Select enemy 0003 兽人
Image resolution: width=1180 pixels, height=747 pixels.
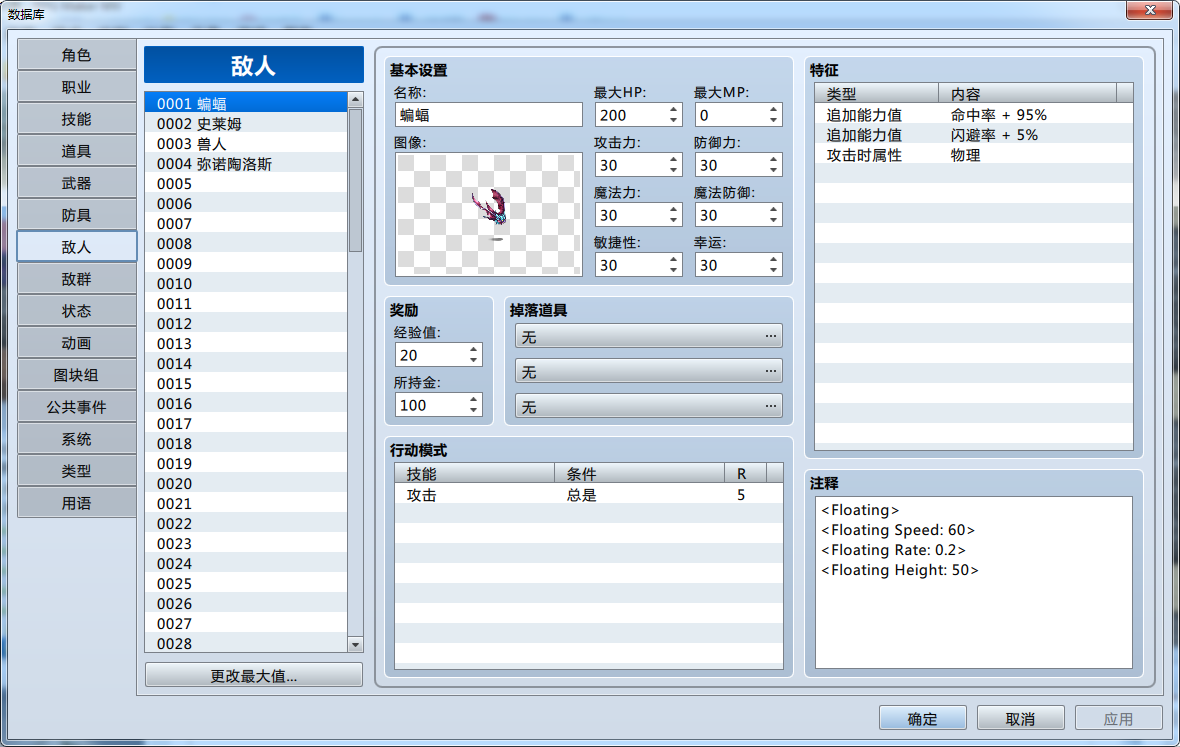point(246,144)
